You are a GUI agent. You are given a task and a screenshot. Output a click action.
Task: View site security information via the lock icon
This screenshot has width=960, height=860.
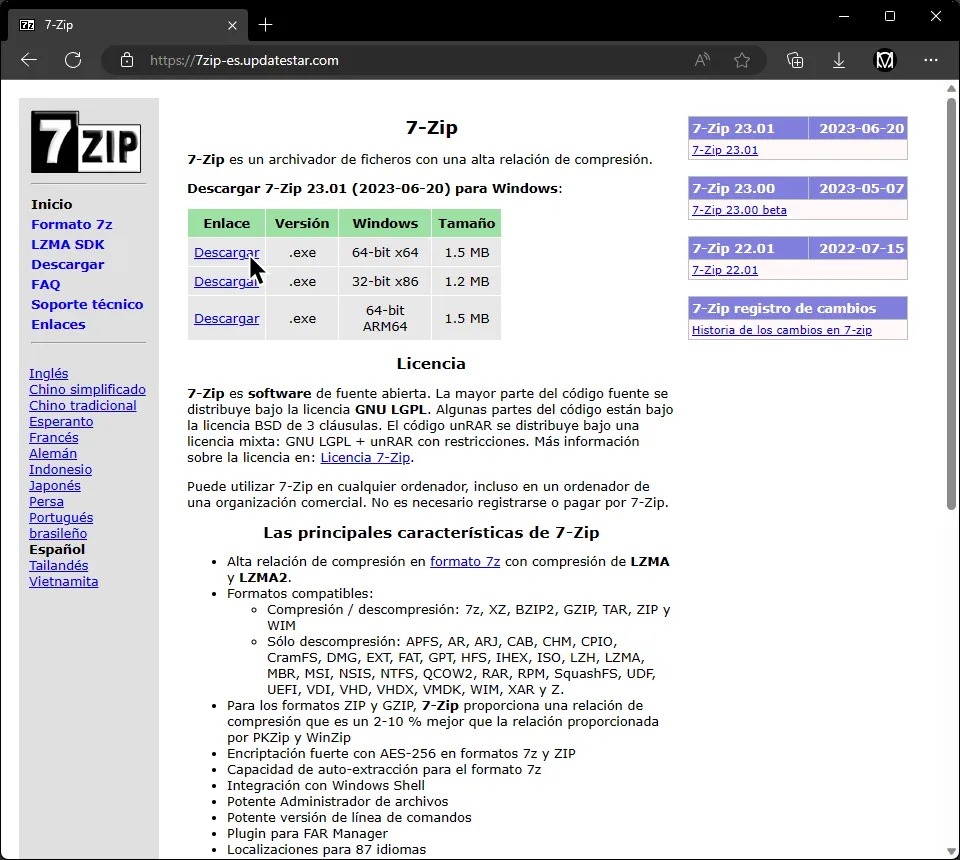pos(126,60)
